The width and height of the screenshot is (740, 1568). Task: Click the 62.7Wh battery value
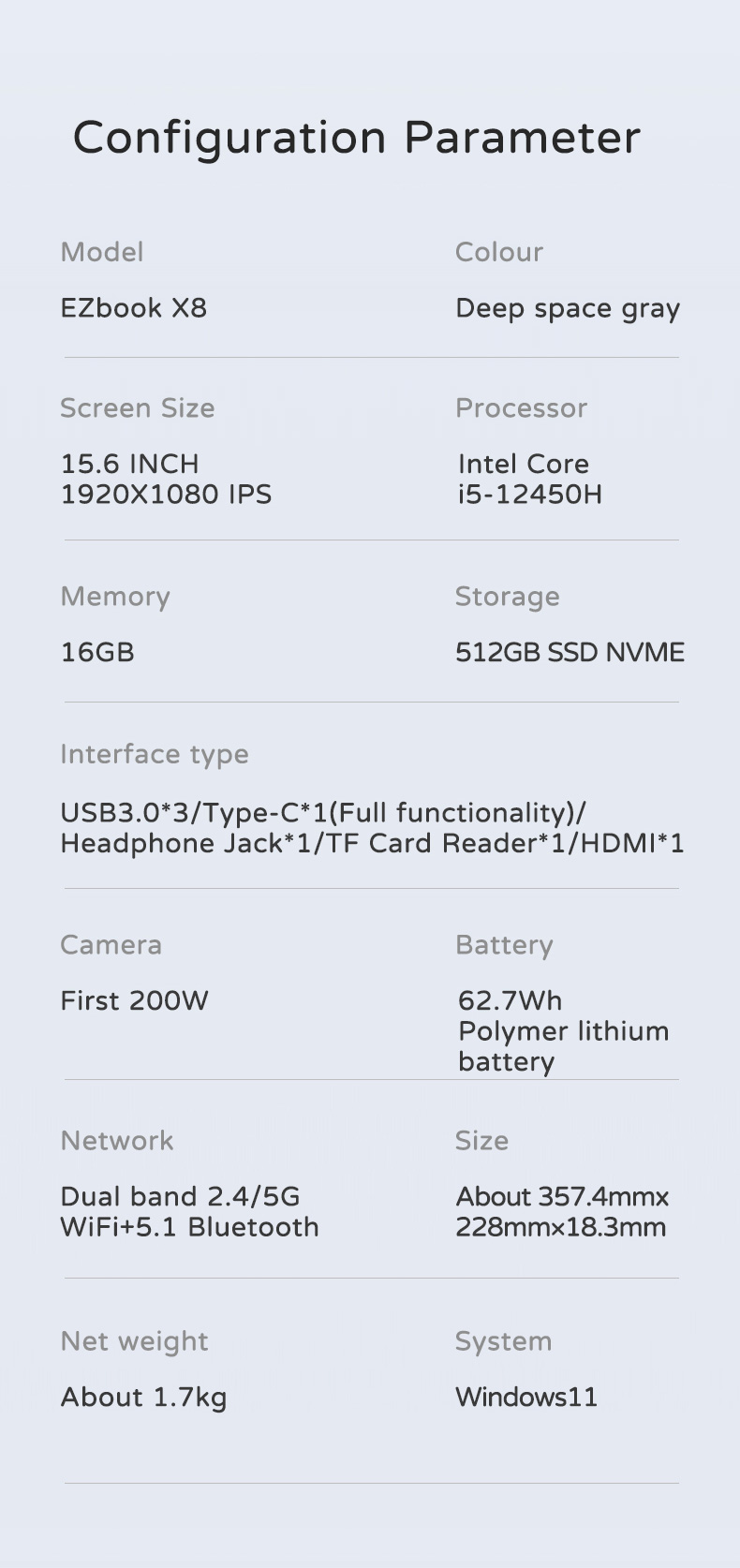[x=563, y=1031]
